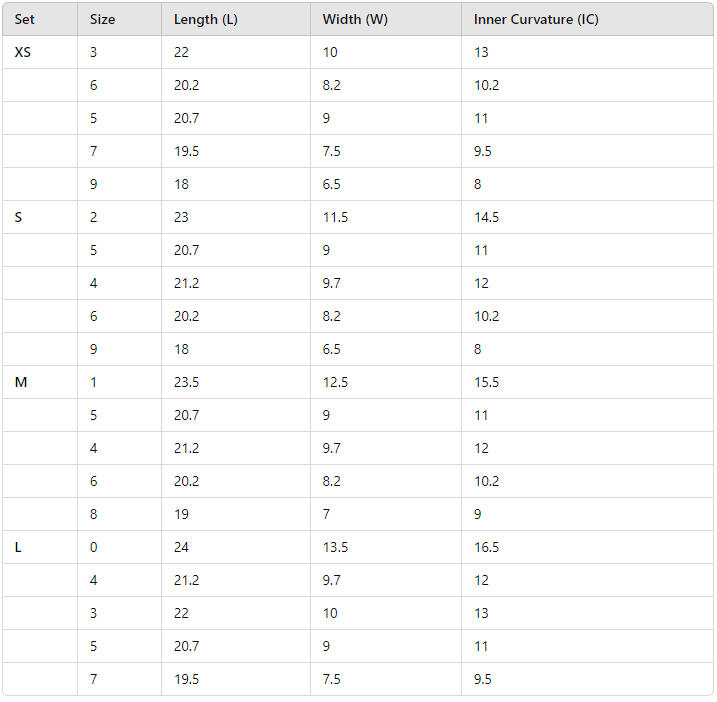Viewport: 717px width, 702px height.
Task: Click the S set label cell
Action: [x=19, y=217]
